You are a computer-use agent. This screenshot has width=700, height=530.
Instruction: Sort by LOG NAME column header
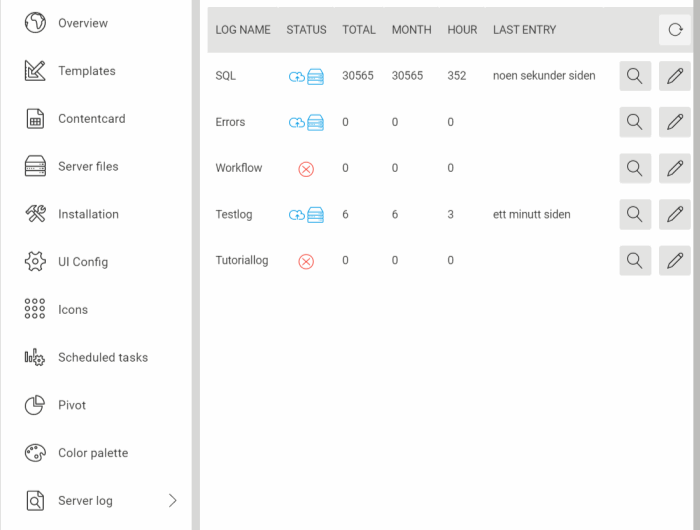click(x=243, y=30)
